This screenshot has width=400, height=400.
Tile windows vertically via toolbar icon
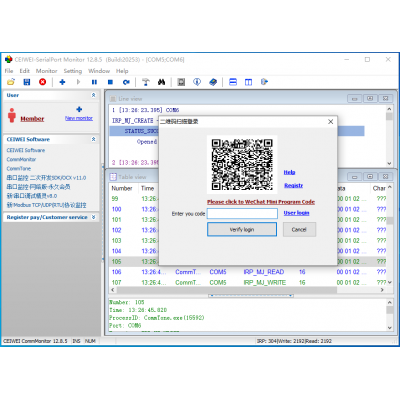point(249,82)
